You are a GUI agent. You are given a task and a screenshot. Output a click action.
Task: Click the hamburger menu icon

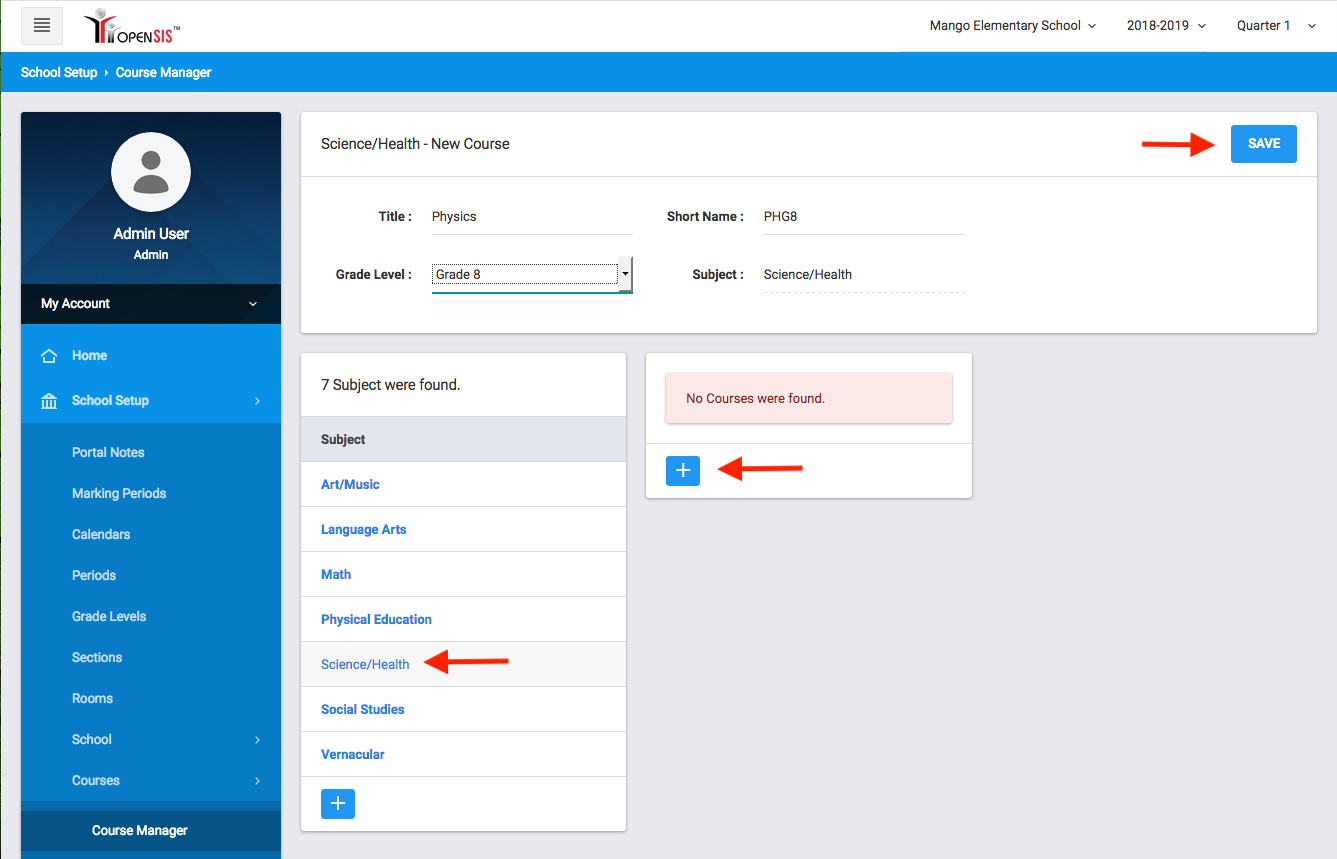[x=42, y=26]
